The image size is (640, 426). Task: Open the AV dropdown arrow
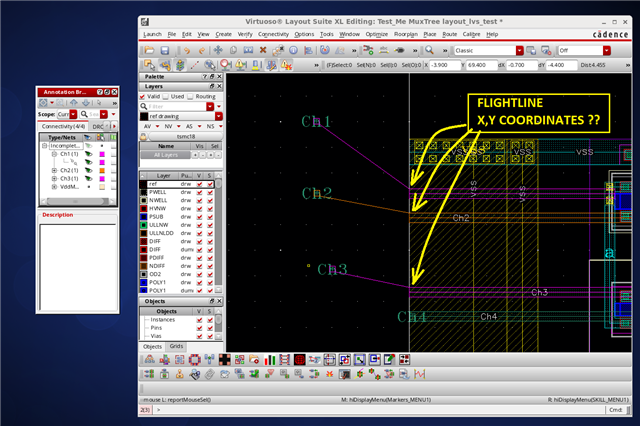(158, 126)
